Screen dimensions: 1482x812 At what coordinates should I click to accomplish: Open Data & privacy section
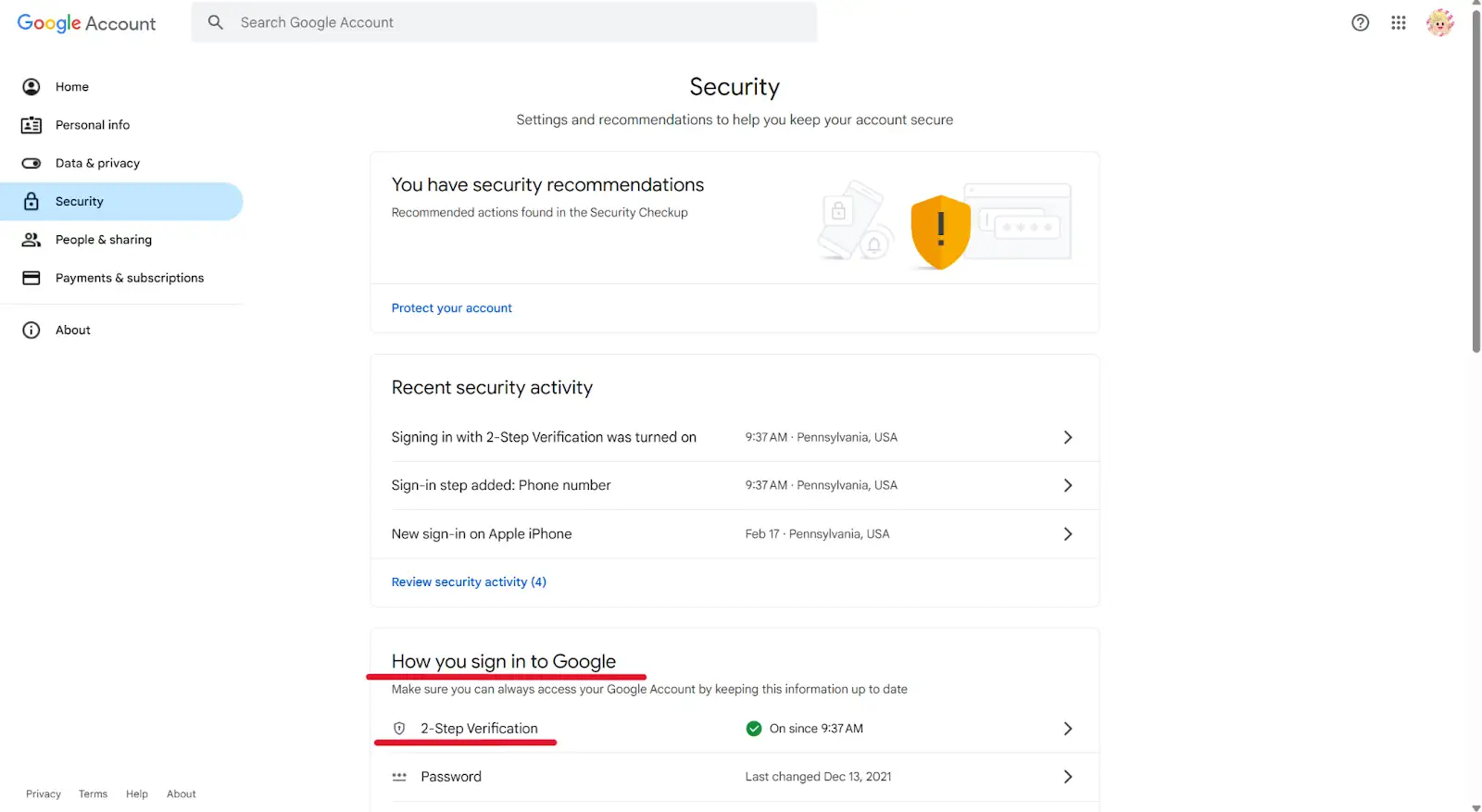[121, 163]
